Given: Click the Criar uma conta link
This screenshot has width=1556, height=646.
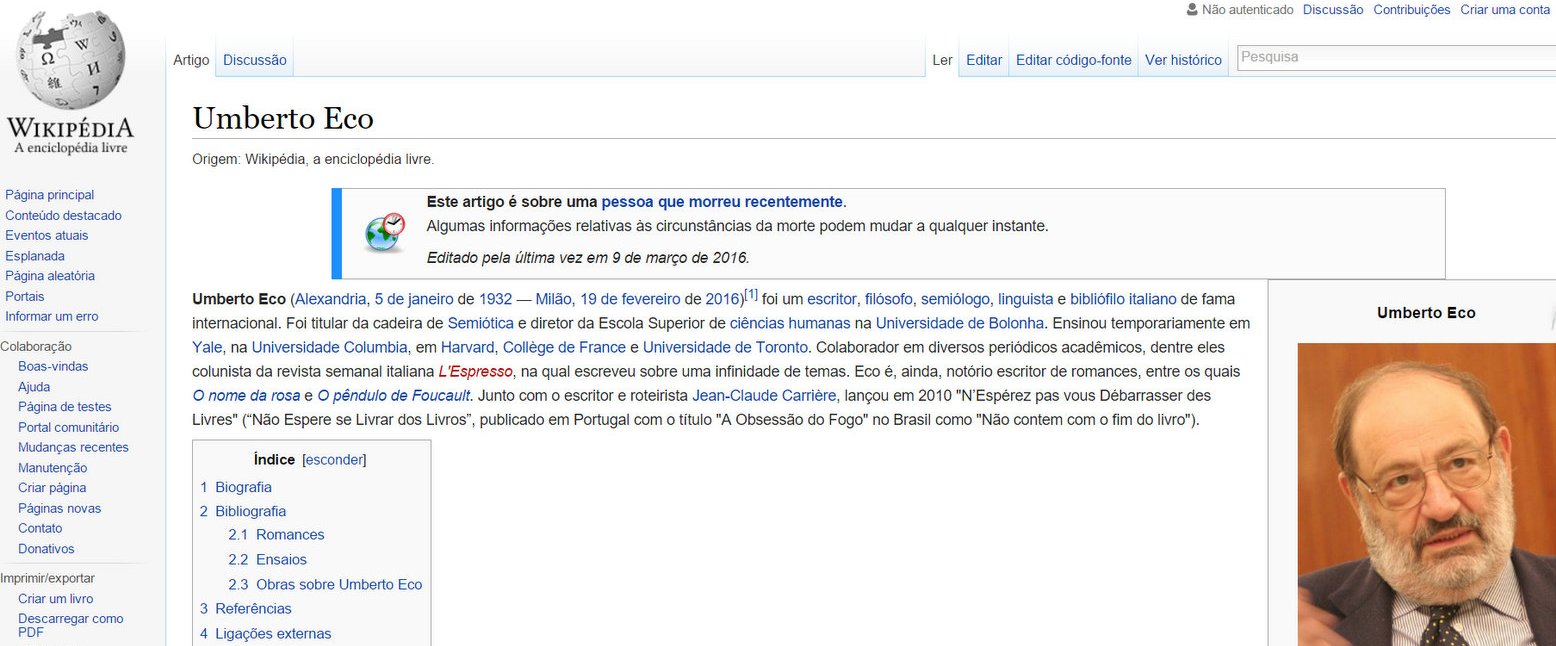Looking at the screenshot, I should coord(1504,10).
